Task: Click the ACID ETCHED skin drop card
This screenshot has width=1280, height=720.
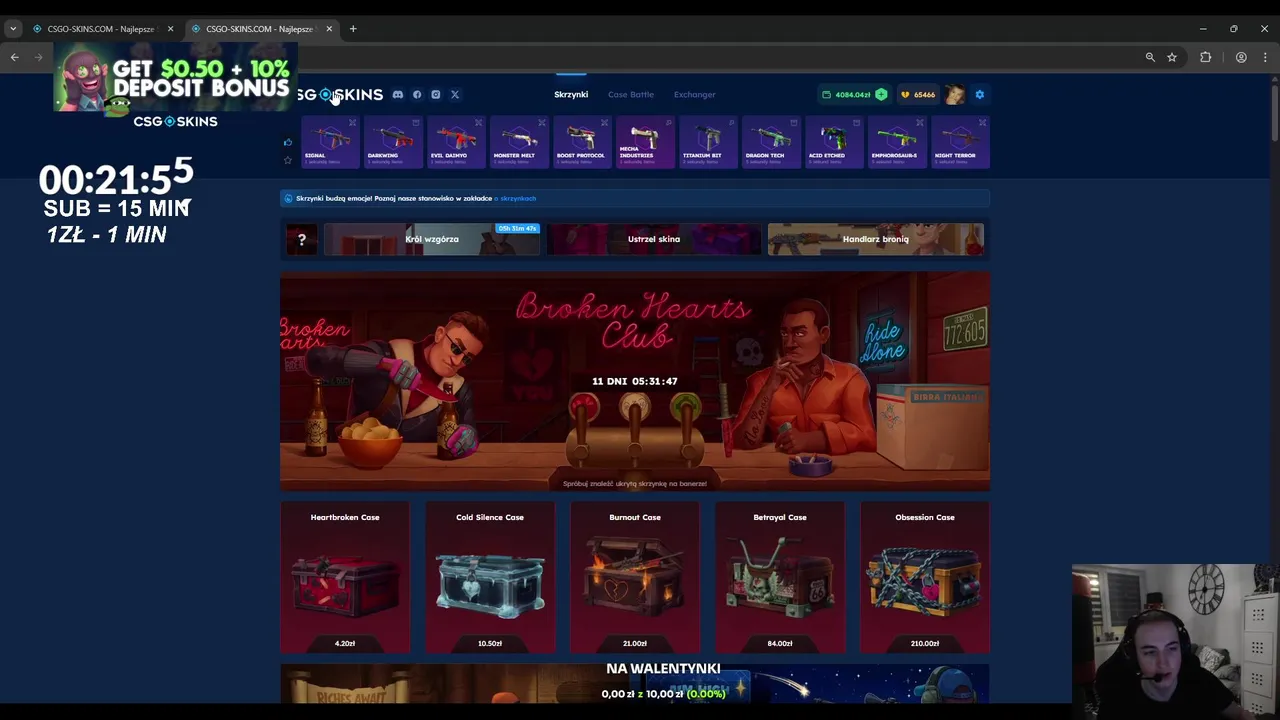Action: pos(834,142)
